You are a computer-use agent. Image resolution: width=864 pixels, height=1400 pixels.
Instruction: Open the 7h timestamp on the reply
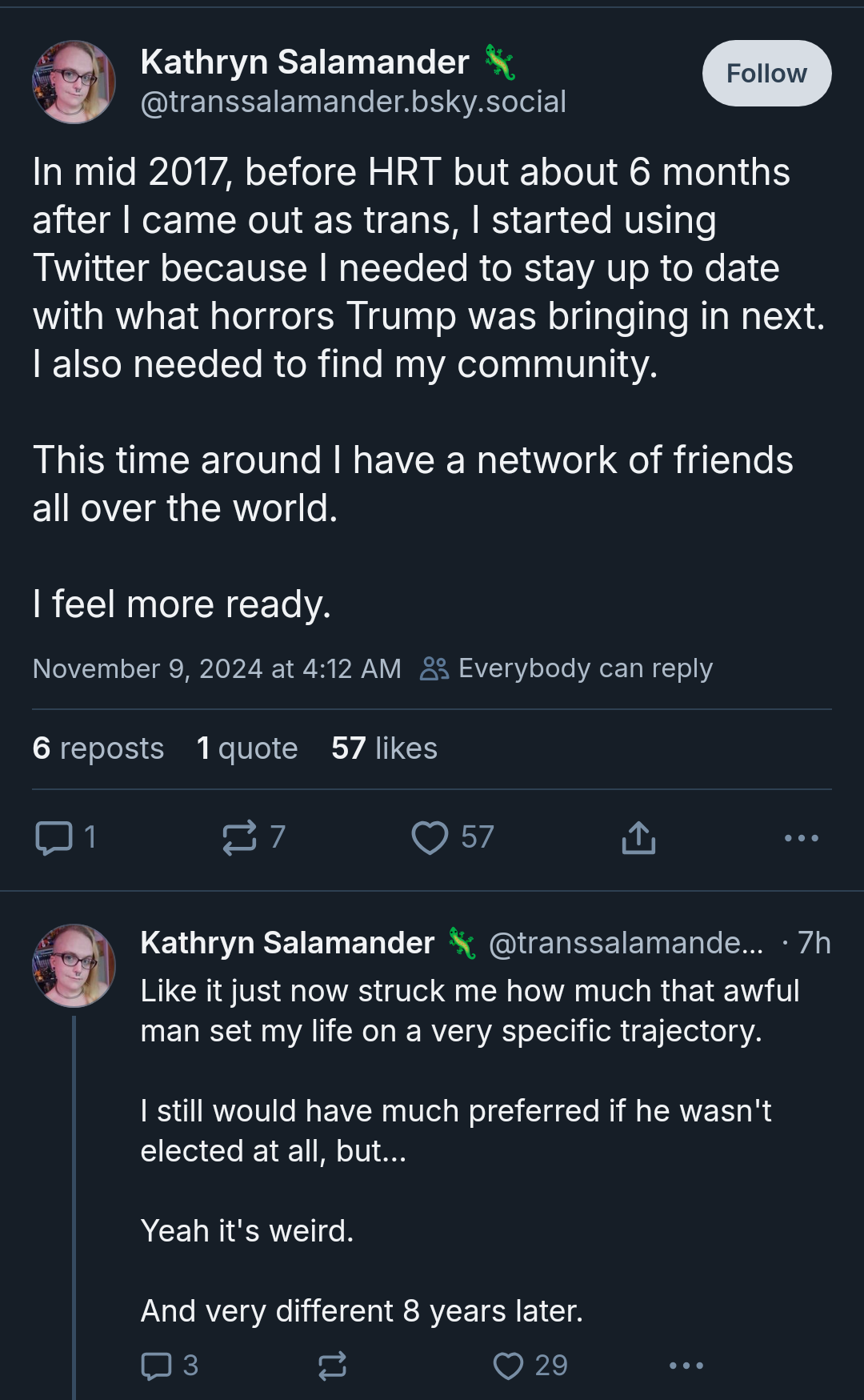814,943
